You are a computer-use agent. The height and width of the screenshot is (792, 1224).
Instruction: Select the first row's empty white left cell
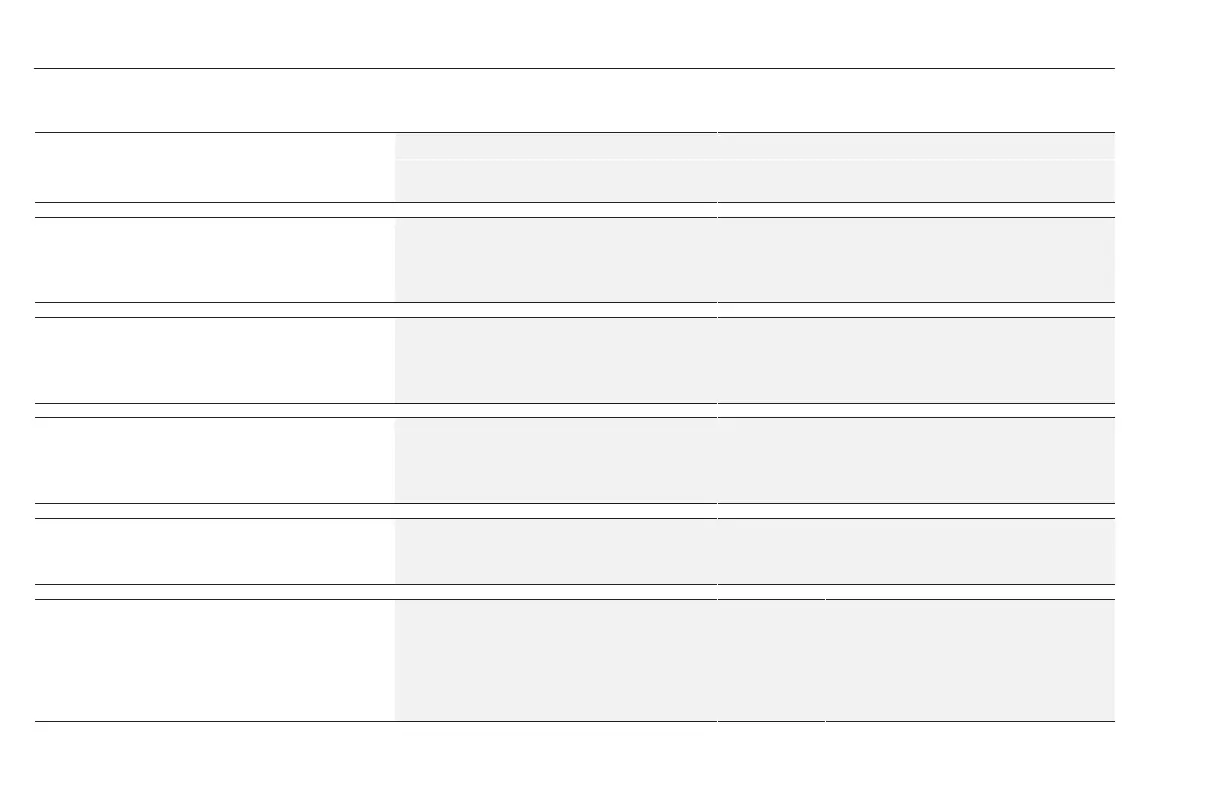[x=215, y=167]
